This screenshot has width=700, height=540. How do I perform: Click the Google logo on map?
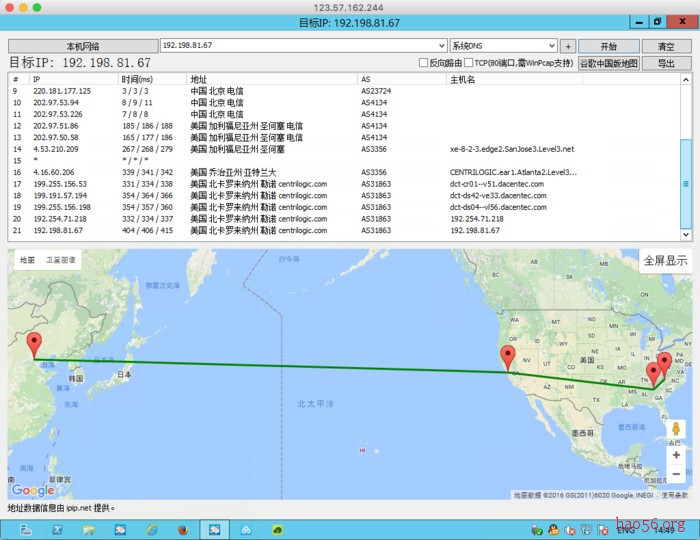click(33, 490)
